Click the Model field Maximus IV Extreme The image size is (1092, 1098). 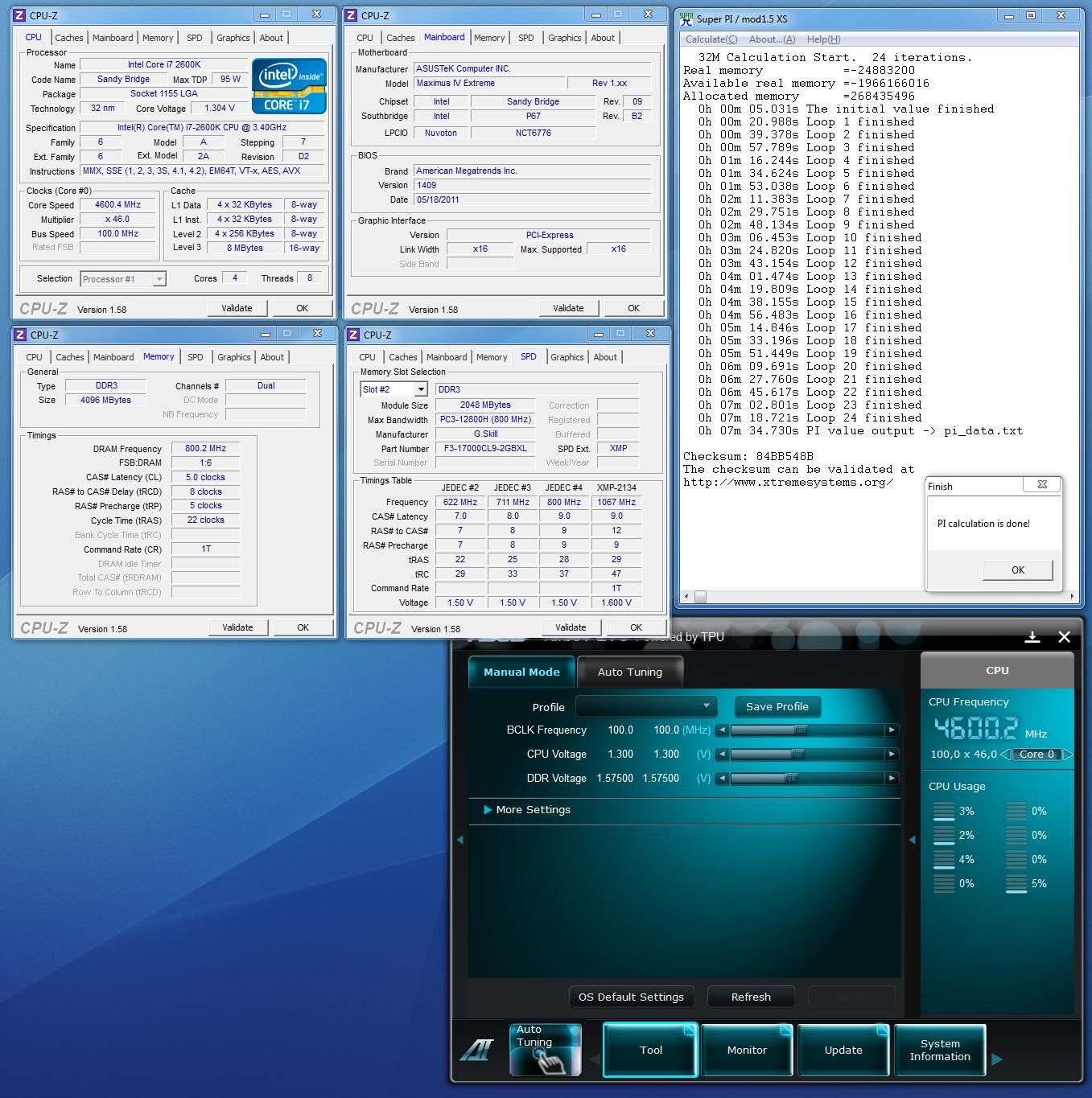pos(488,84)
